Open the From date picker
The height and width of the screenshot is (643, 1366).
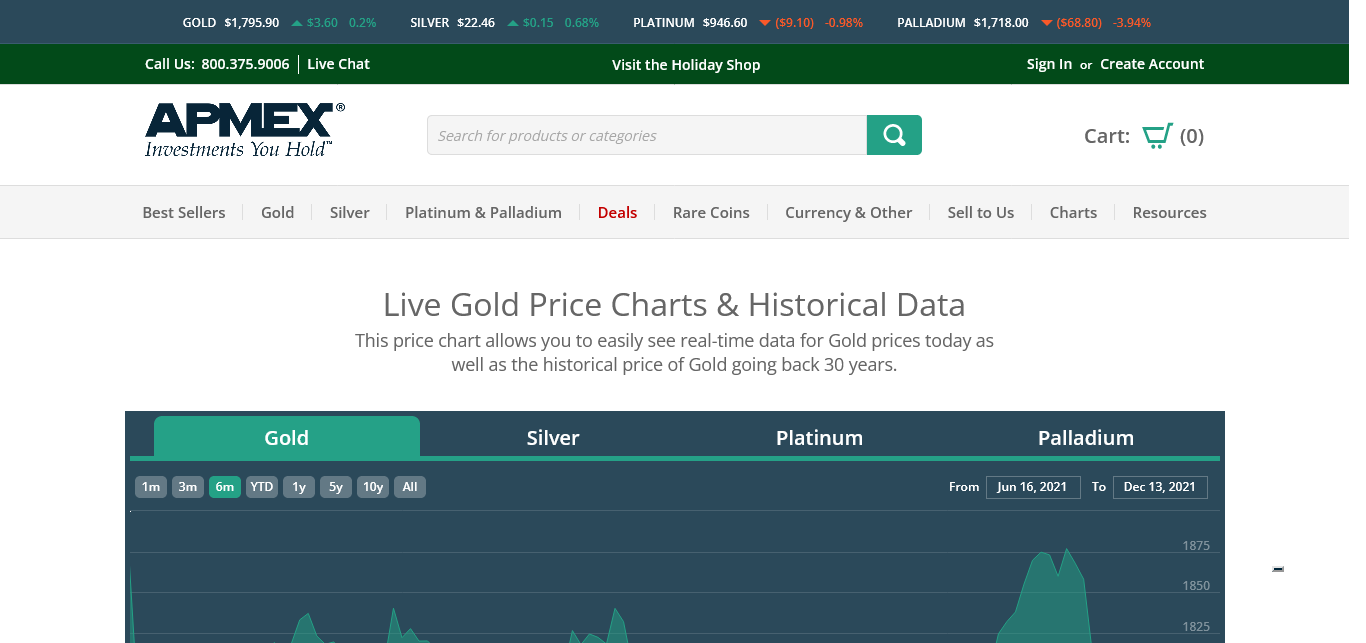(1033, 487)
